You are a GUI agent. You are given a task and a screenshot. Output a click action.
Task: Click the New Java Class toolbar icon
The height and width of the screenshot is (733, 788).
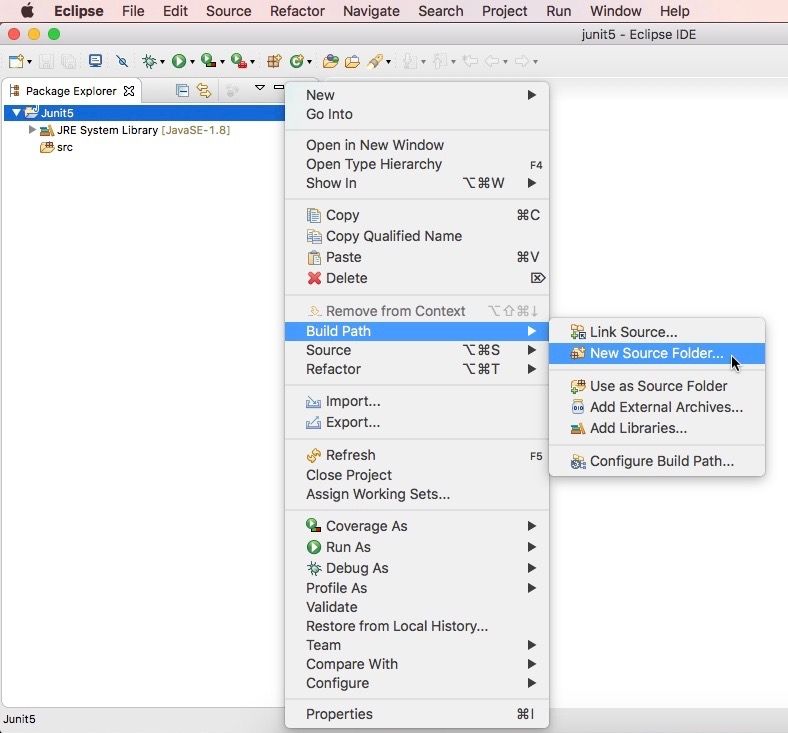(x=297, y=61)
